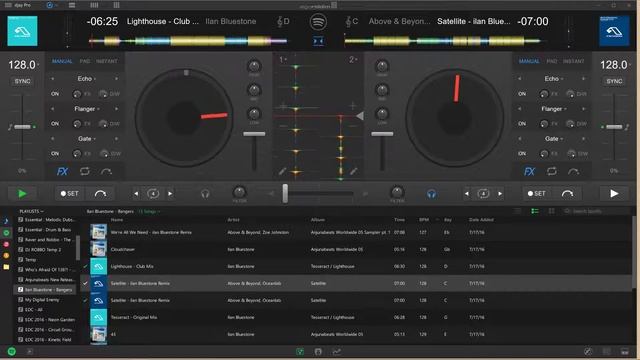Set a cue point on right deck

coord(536,194)
